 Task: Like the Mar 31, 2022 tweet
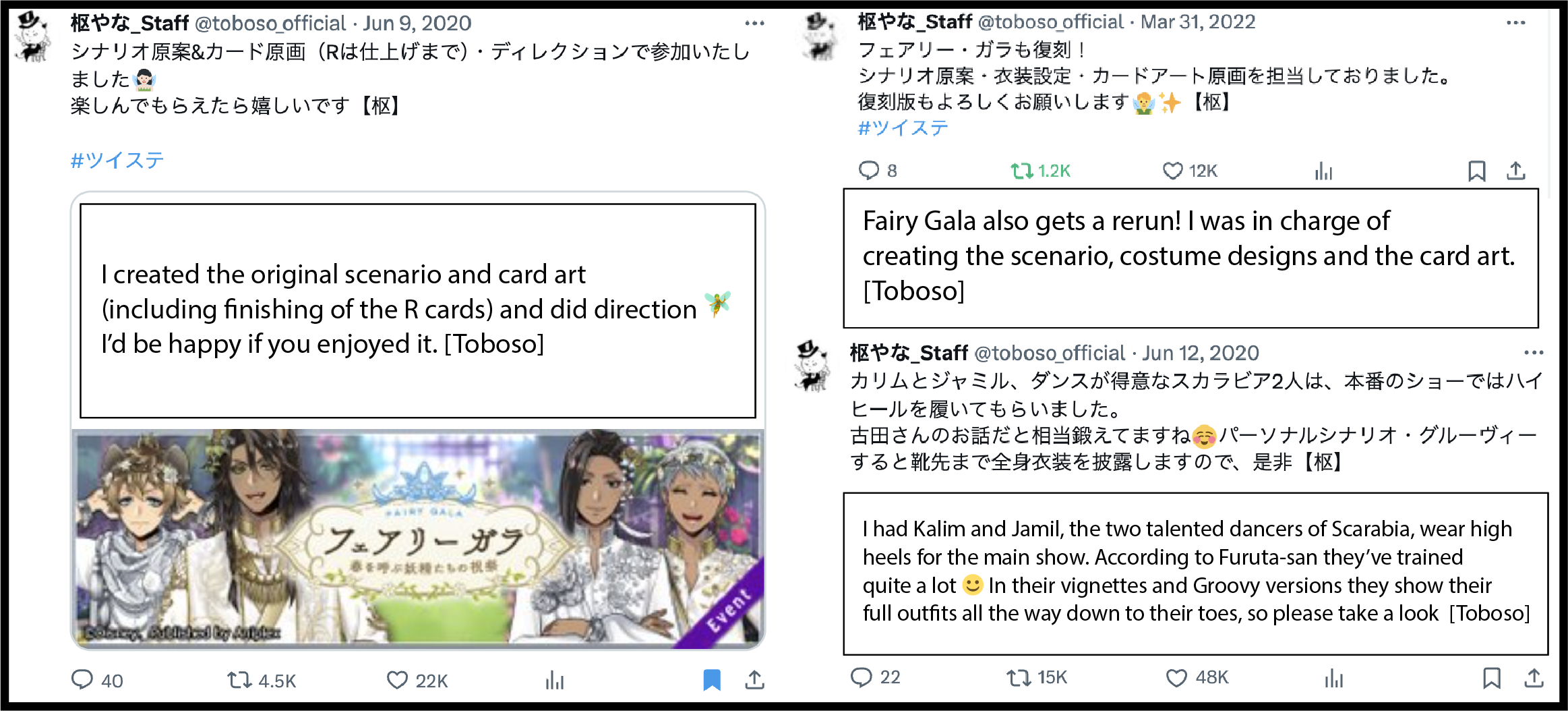[1173, 171]
